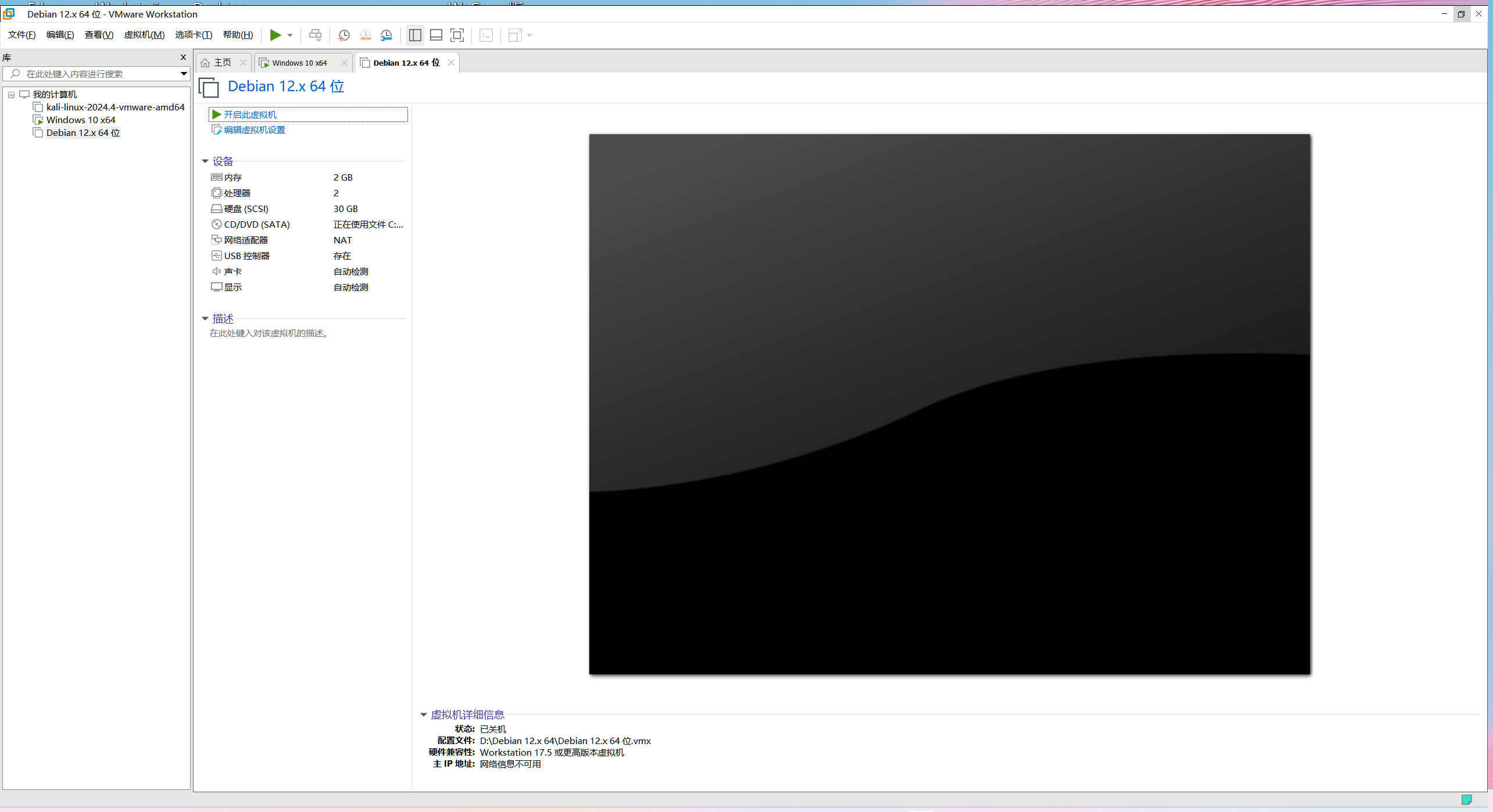Click the large Debian 12.x 64 位 title
Viewport: 1493px width, 812px height.
pyautogui.click(x=286, y=87)
